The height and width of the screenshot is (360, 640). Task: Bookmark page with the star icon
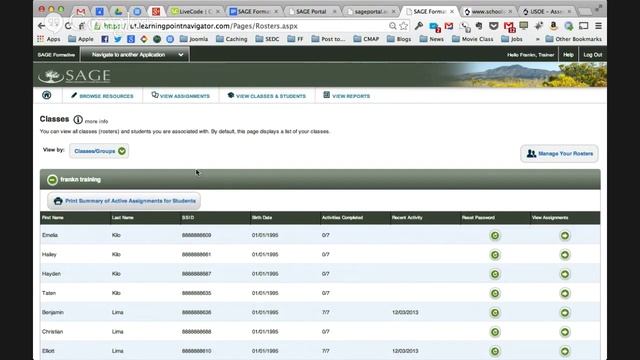click(x=404, y=26)
